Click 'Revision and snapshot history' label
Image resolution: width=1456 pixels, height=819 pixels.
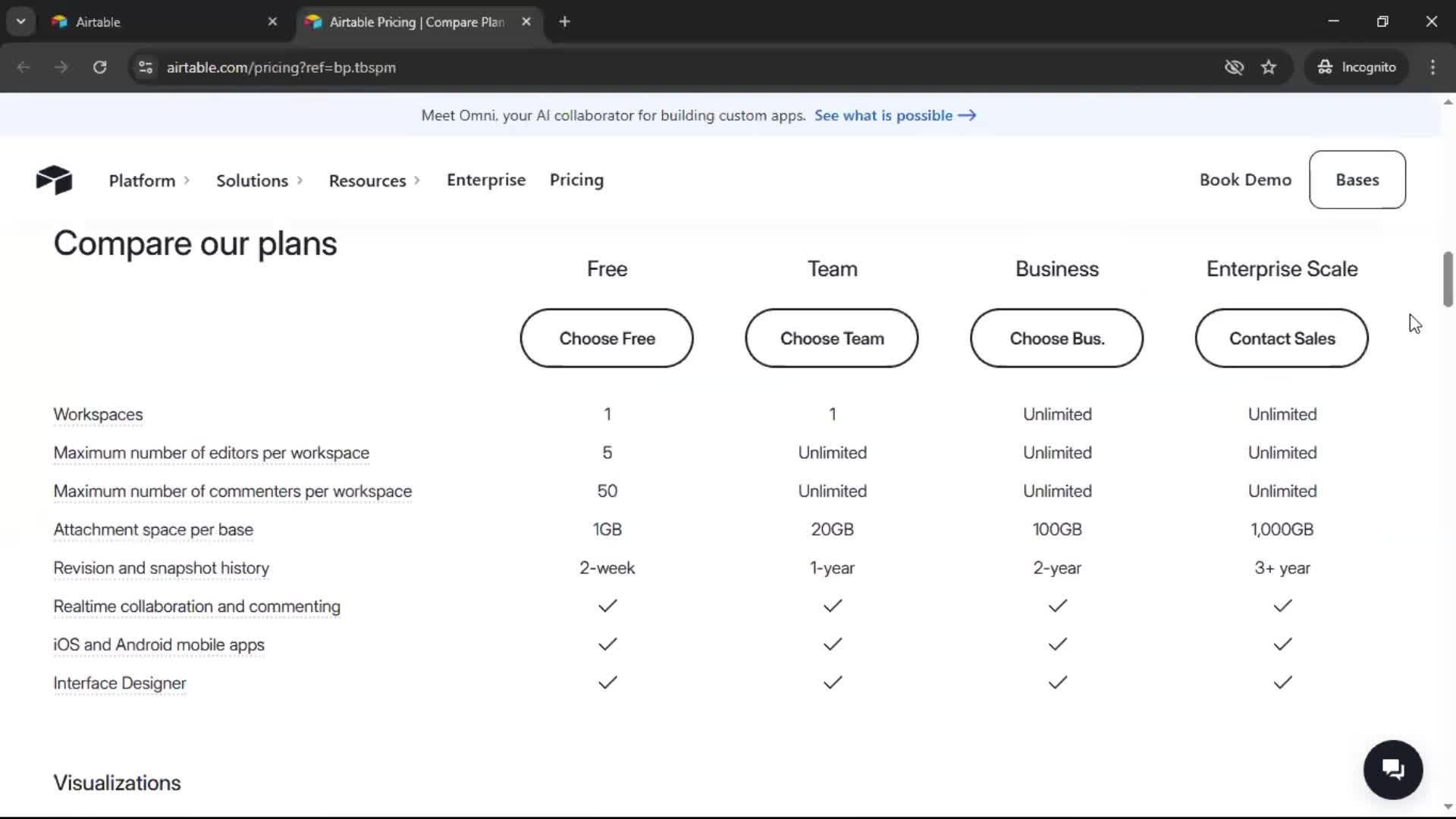click(x=161, y=568)
